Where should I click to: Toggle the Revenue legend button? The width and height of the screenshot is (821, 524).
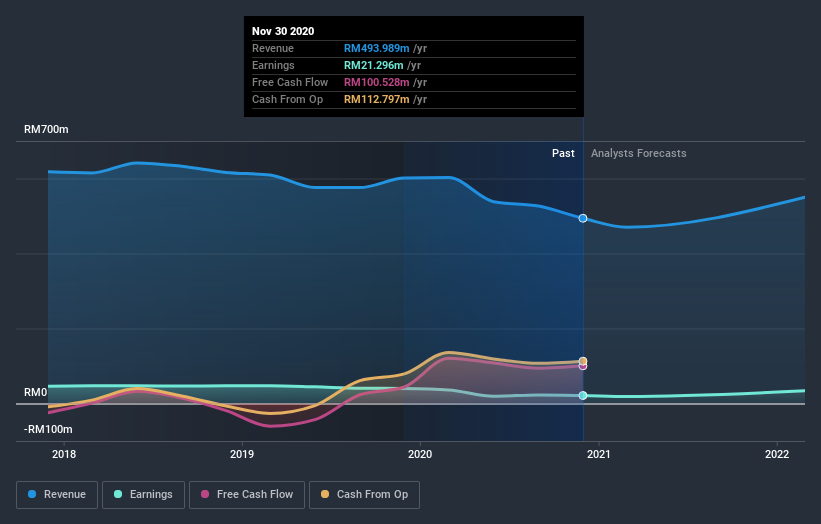(57, 495)
